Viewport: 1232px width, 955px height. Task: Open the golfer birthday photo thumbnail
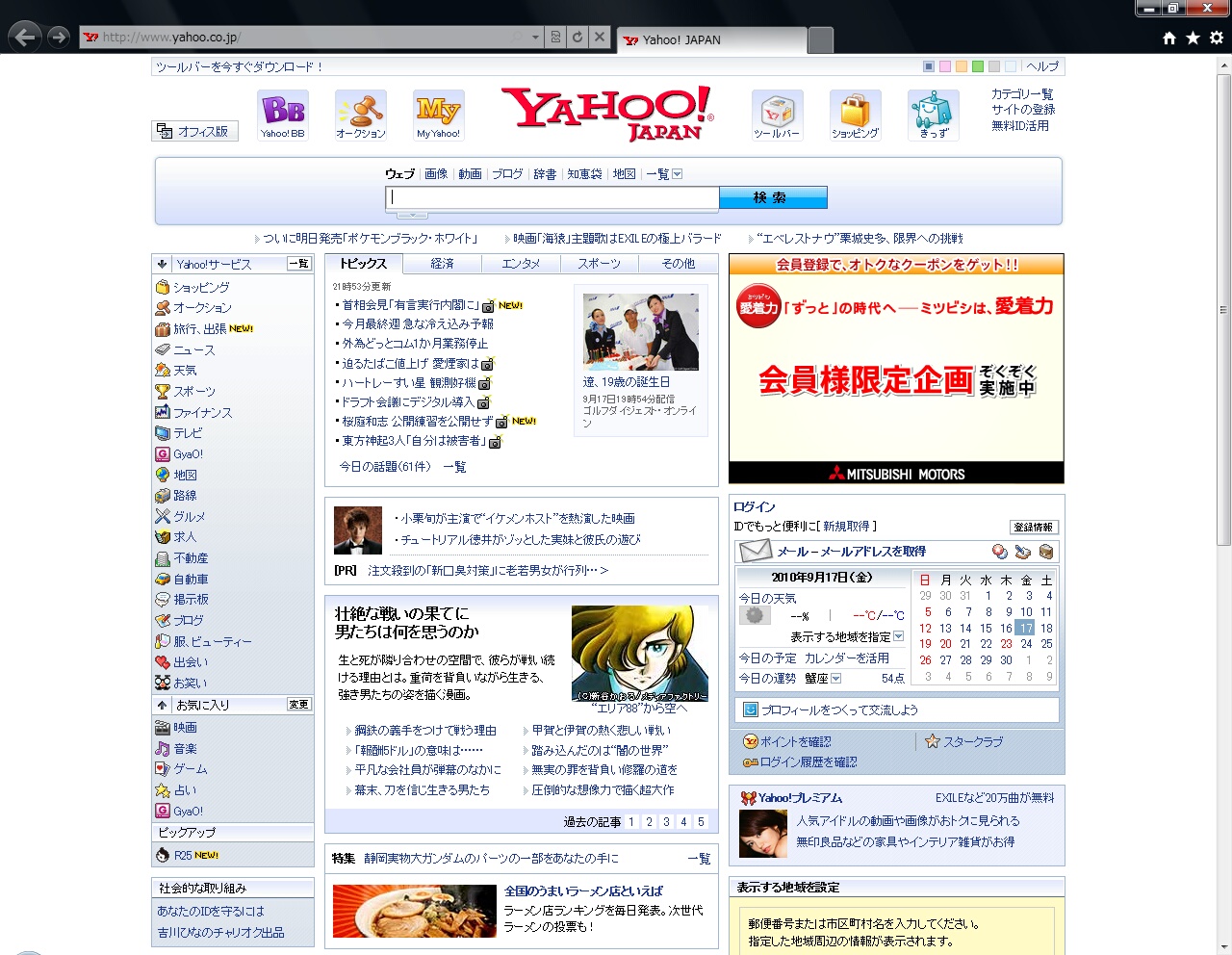pyautogui.click(x=641, y=333)
